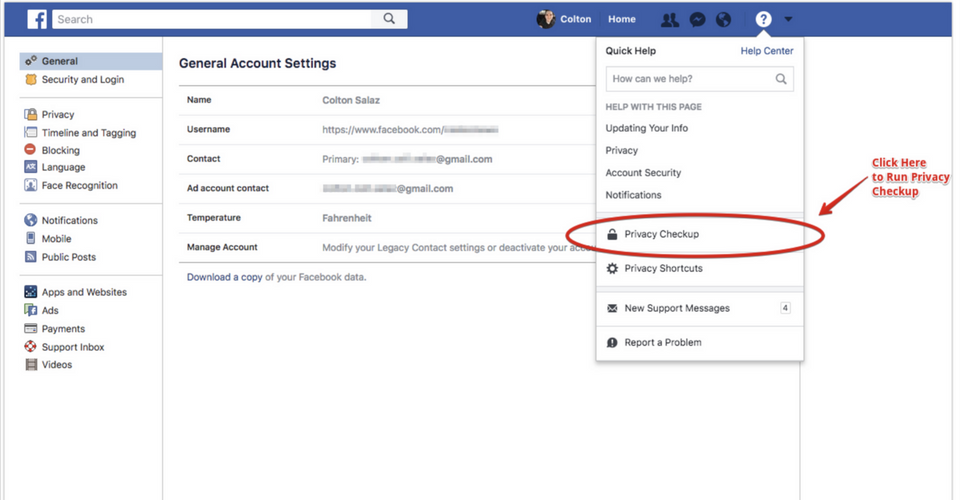This screenshot has width=960, height=500.
Task: Select General settings in sidebar
Action: pyautogui.click(x=91, y=61)
